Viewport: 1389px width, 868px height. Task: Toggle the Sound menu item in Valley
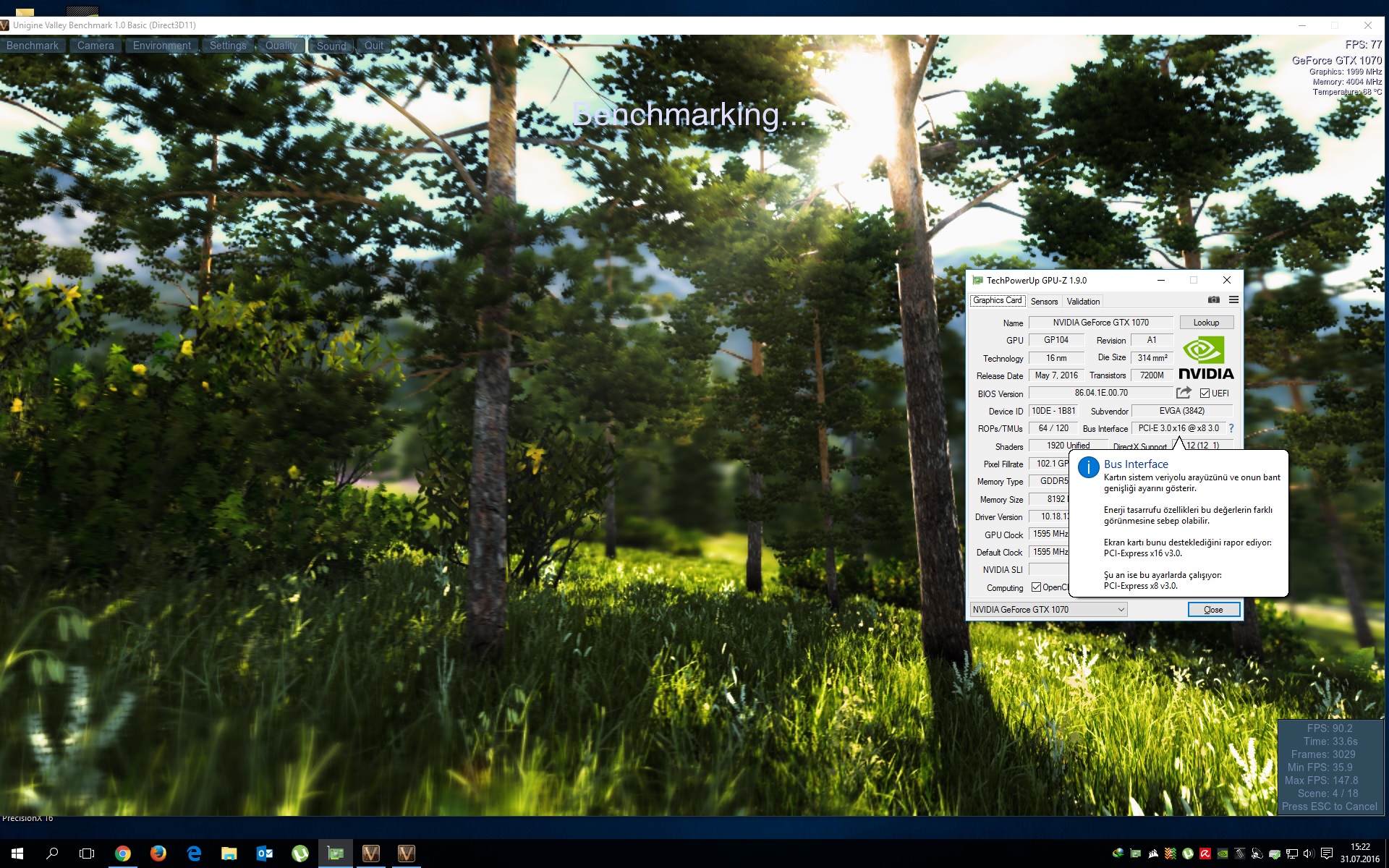(x=331, y=46)
